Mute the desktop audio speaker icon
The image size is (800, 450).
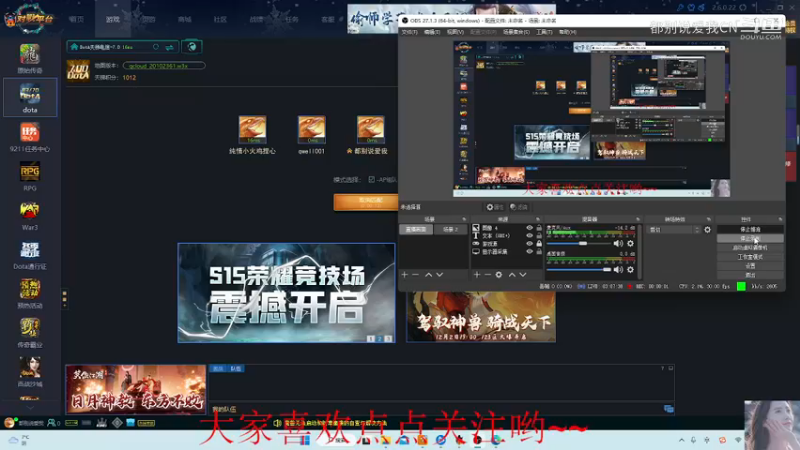[x=618, y=269]
